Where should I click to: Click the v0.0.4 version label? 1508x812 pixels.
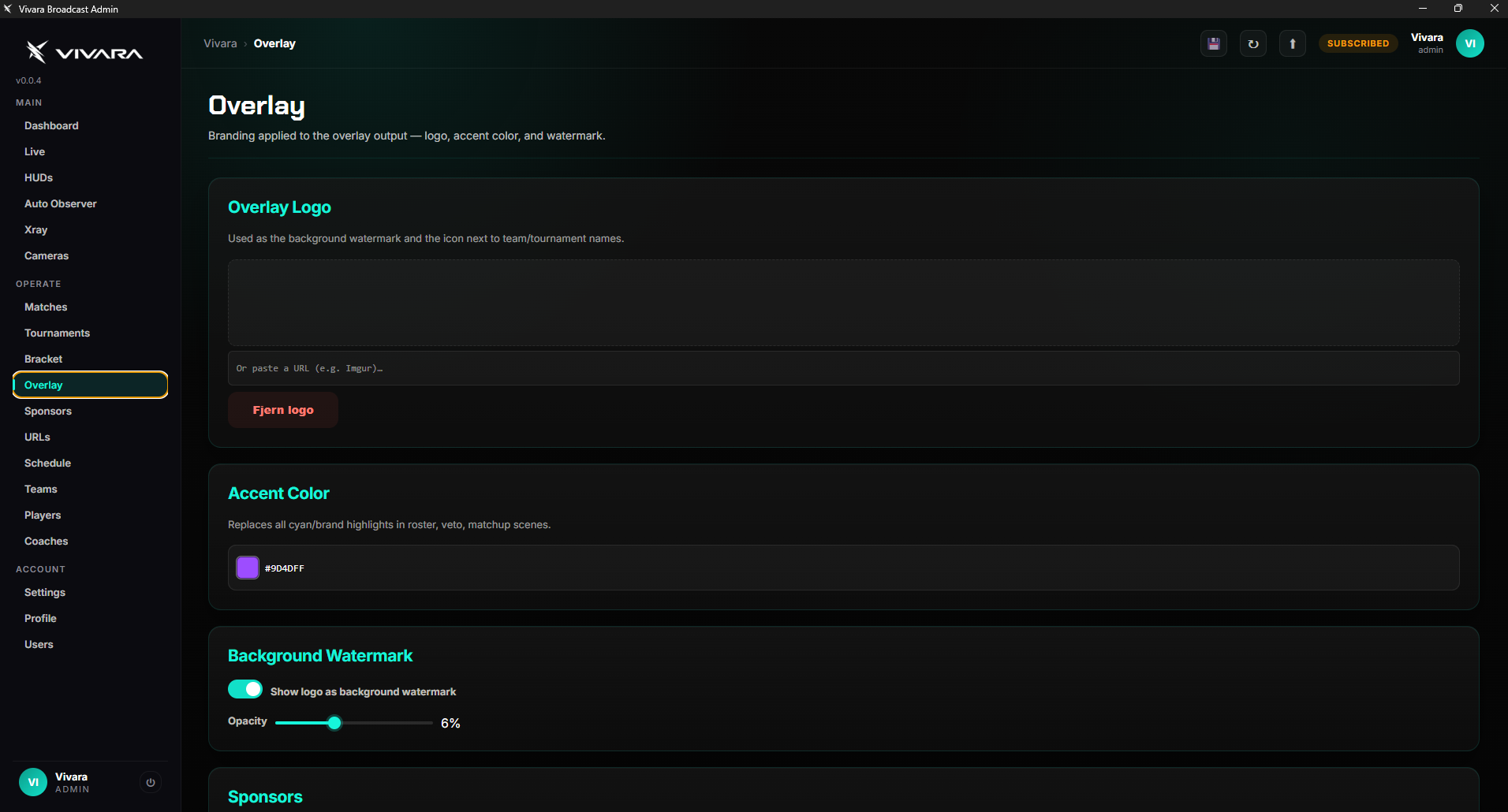(x=28, y=80)
